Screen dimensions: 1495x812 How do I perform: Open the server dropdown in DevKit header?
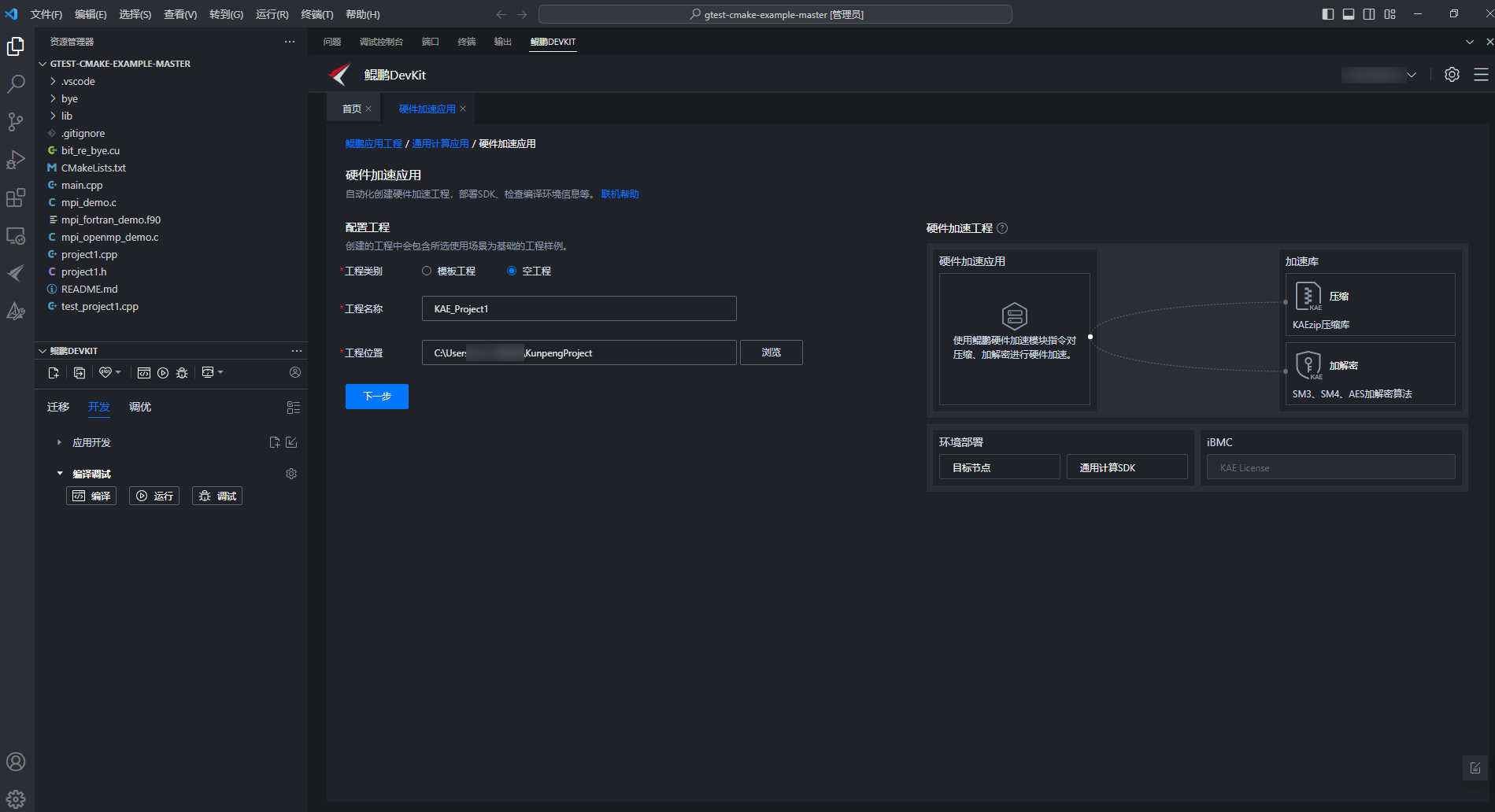(x=1412, y=75)
